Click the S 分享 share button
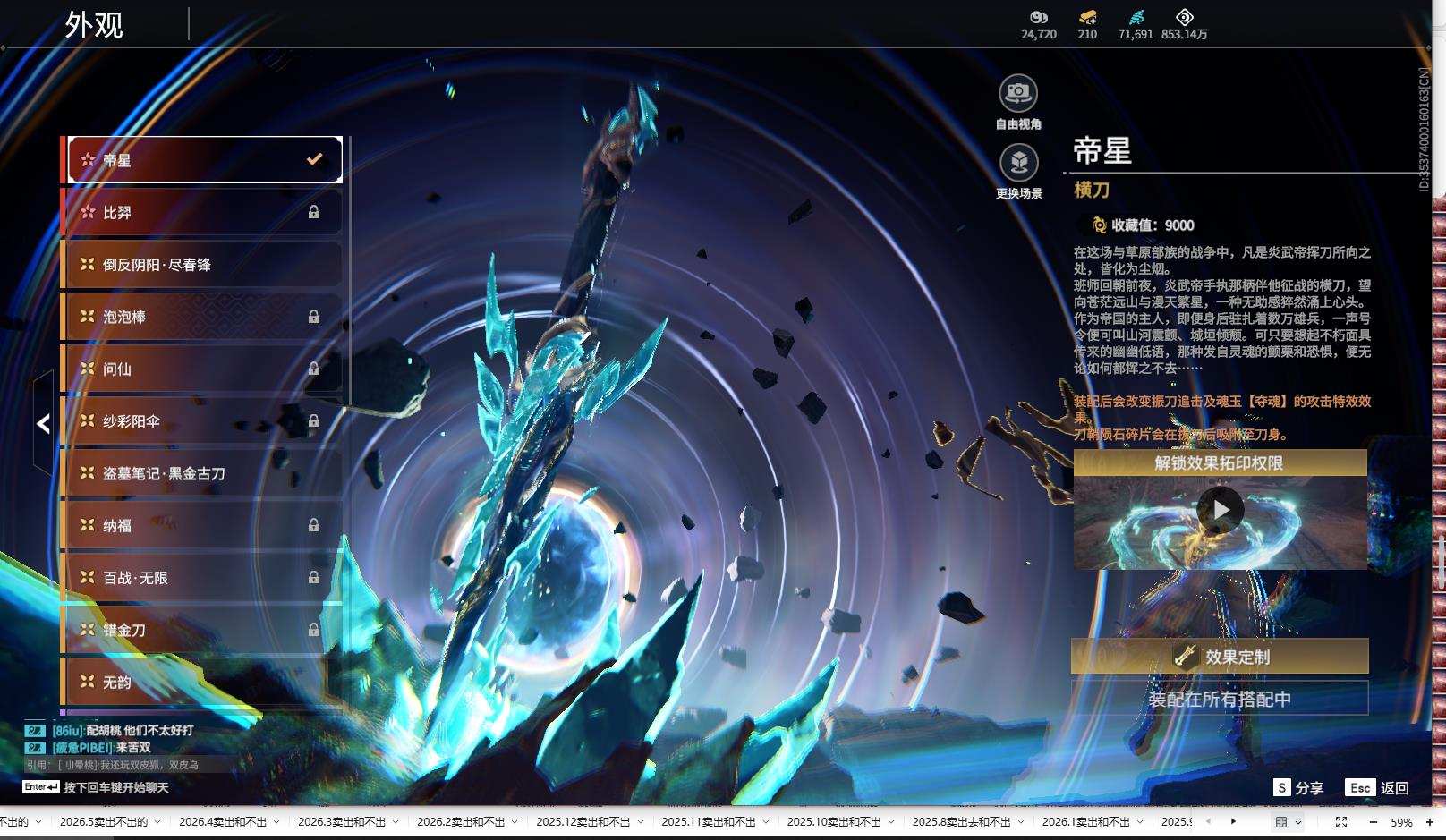The height and width of the screenshot is (840, 1446). pyautogui.click(x=1298, y=787)
